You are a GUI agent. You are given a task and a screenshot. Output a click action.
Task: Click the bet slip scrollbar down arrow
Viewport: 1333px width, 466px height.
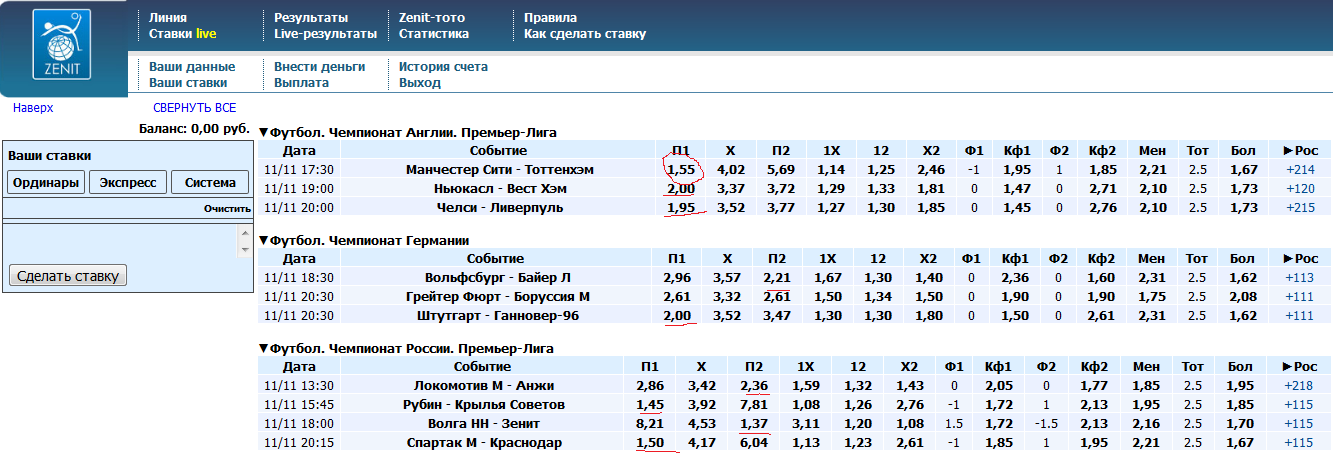click(x=244, y=248)
